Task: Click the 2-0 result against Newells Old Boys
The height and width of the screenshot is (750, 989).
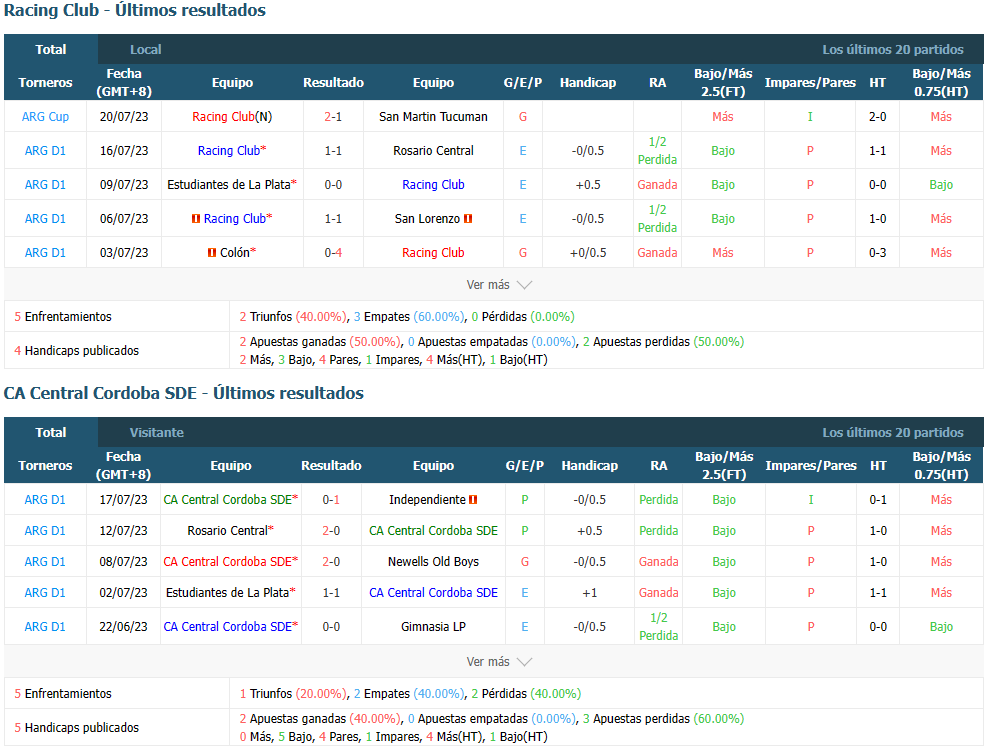Action: 331,561
